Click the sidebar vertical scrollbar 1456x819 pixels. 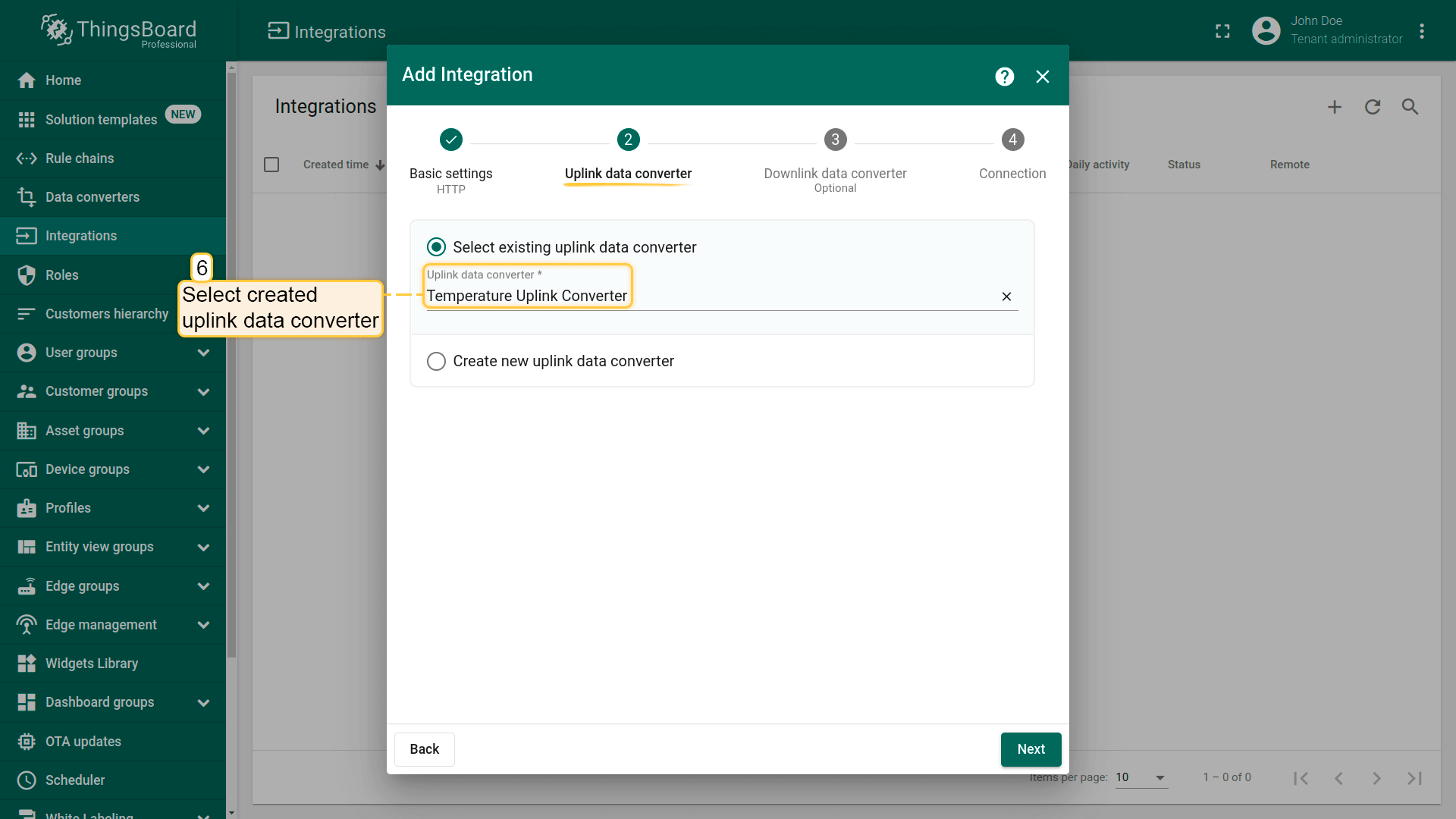[231, 364]
